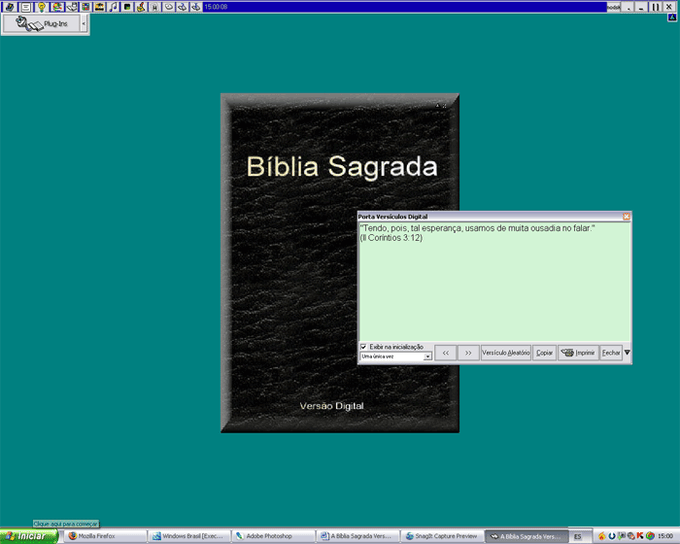This screenshot has height=544, width=680.
Task: Open the 'Uma única vez' dropdown
Action: (x=428, y=357)
